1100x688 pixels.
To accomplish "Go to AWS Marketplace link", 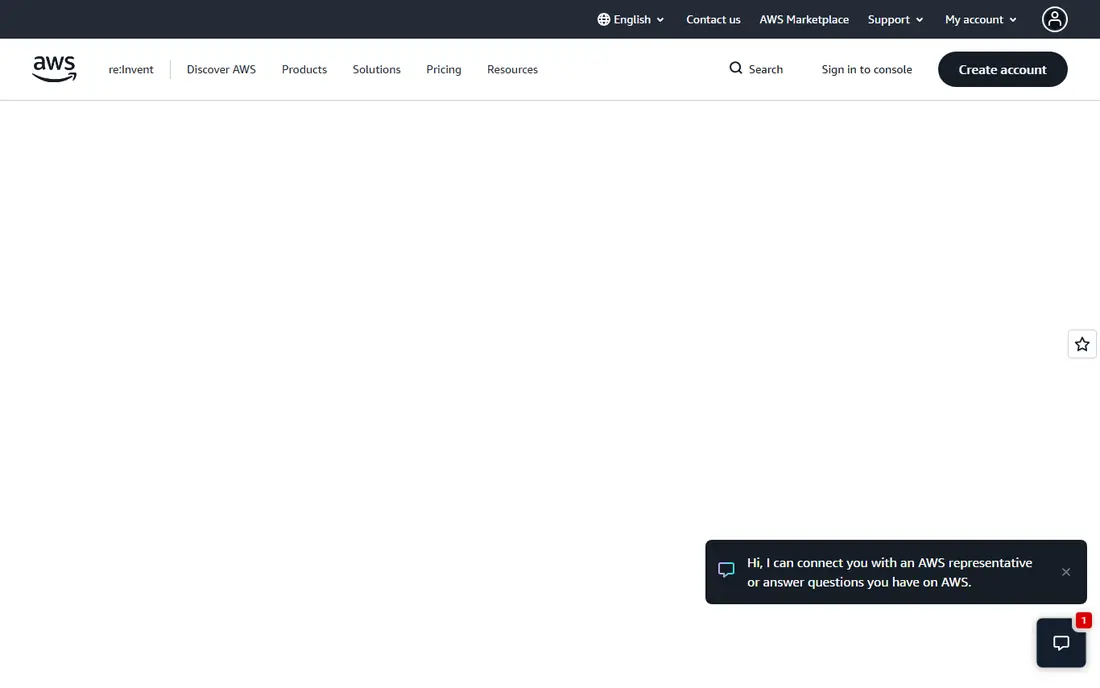I will (804, 20).
